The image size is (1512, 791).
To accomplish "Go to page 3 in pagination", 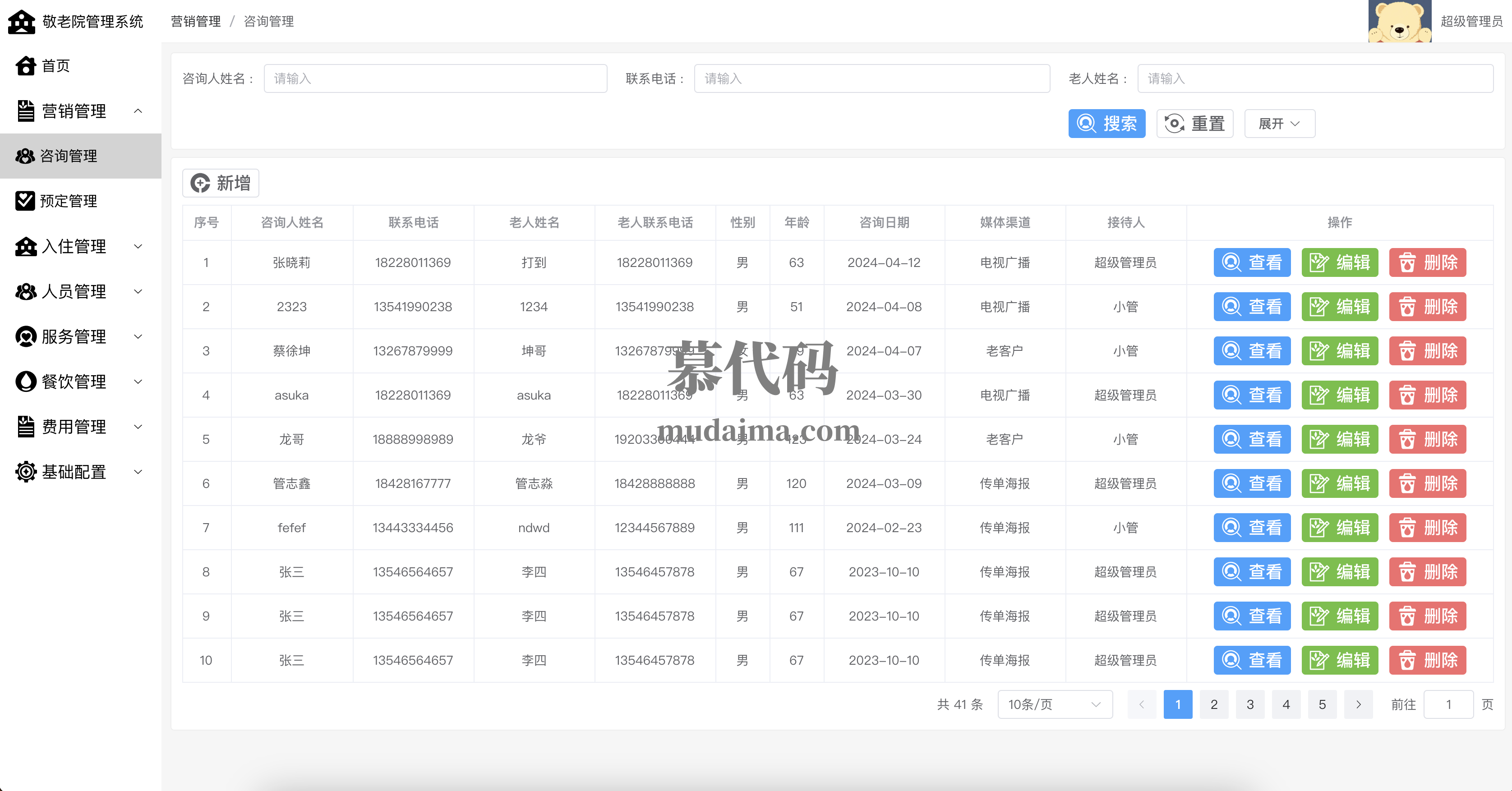I will pos(1250,704).
